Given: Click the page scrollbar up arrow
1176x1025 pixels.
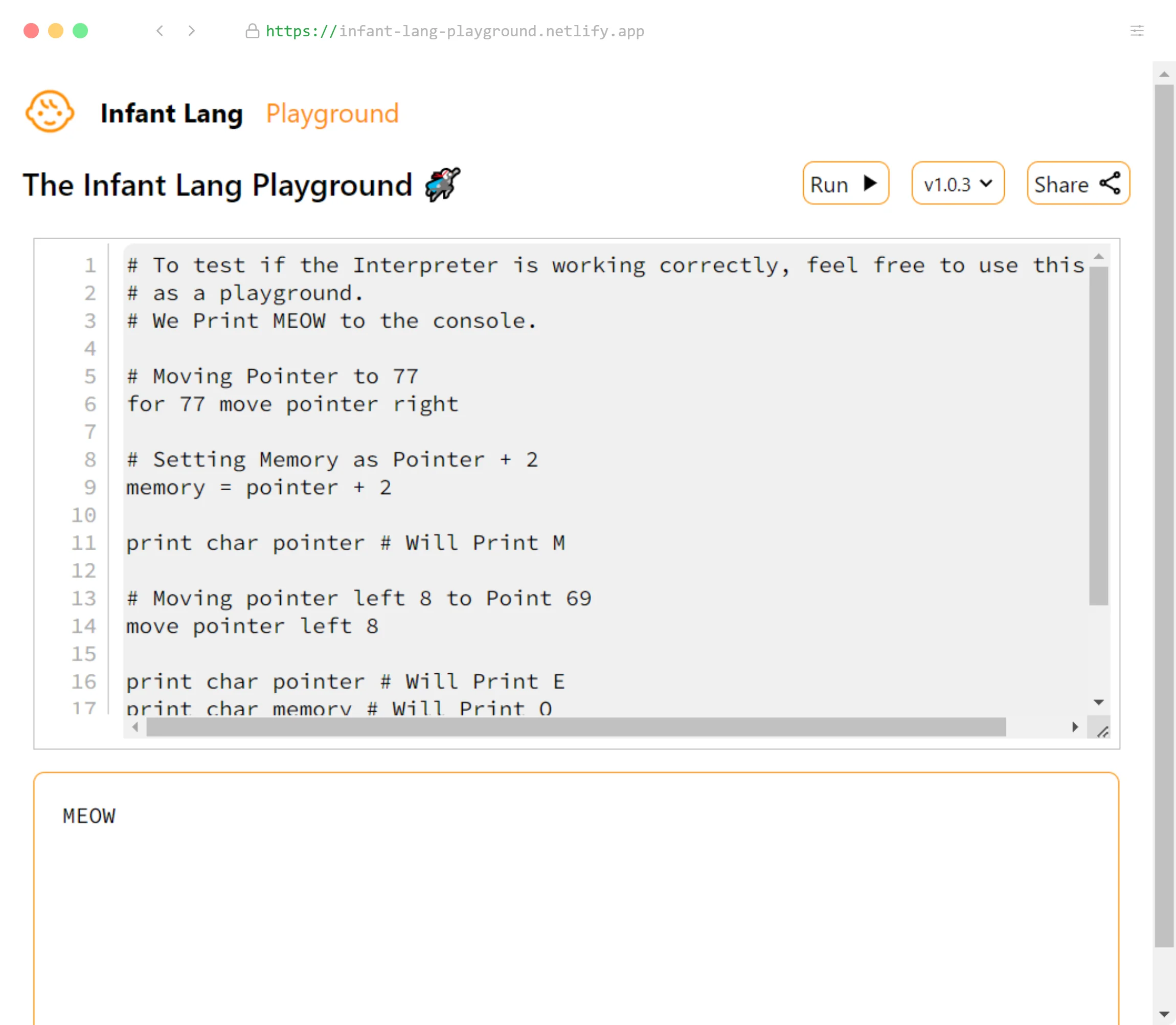Looking at the screenshot, I should click(x=1164, y=74).
